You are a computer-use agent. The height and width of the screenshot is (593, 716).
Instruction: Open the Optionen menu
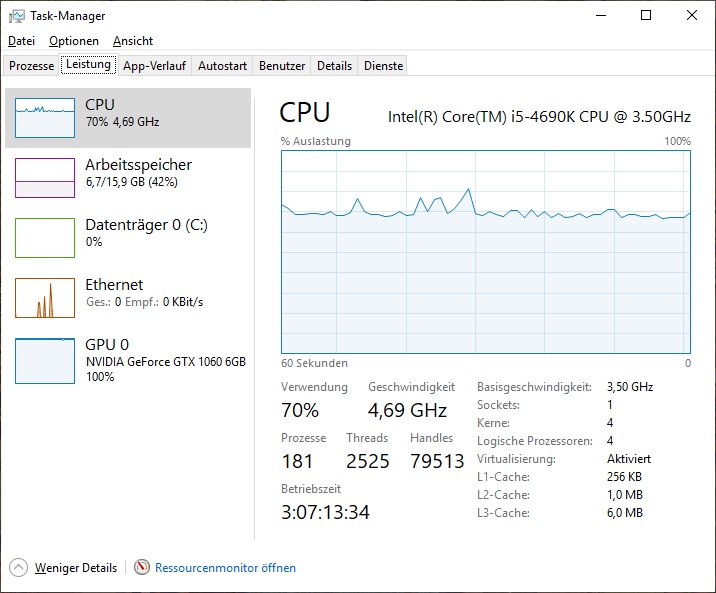(74, 41)
